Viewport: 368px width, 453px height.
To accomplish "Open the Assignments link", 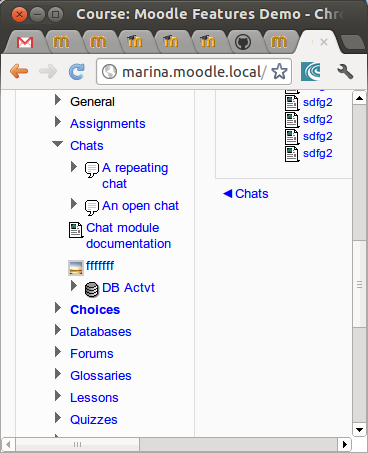I will tap(108, 124).
